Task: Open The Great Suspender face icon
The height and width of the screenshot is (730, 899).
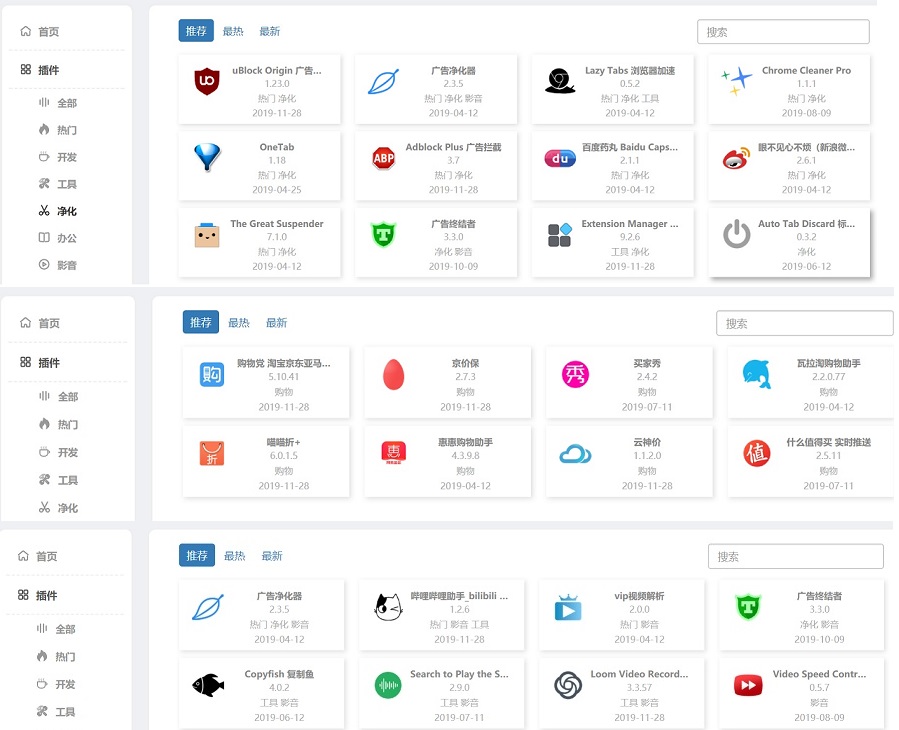Action: (x=207, y=234)
